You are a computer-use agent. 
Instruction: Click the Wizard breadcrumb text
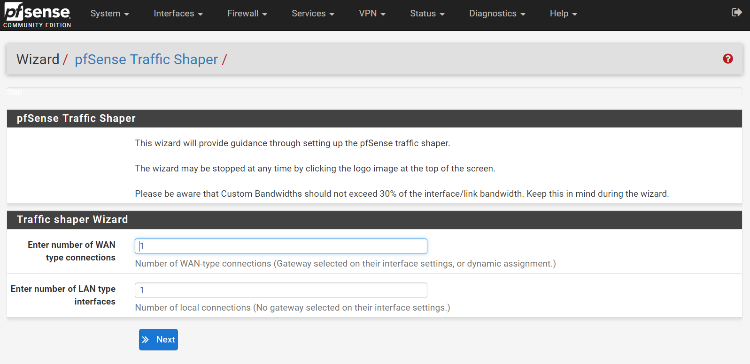(38, 59)
